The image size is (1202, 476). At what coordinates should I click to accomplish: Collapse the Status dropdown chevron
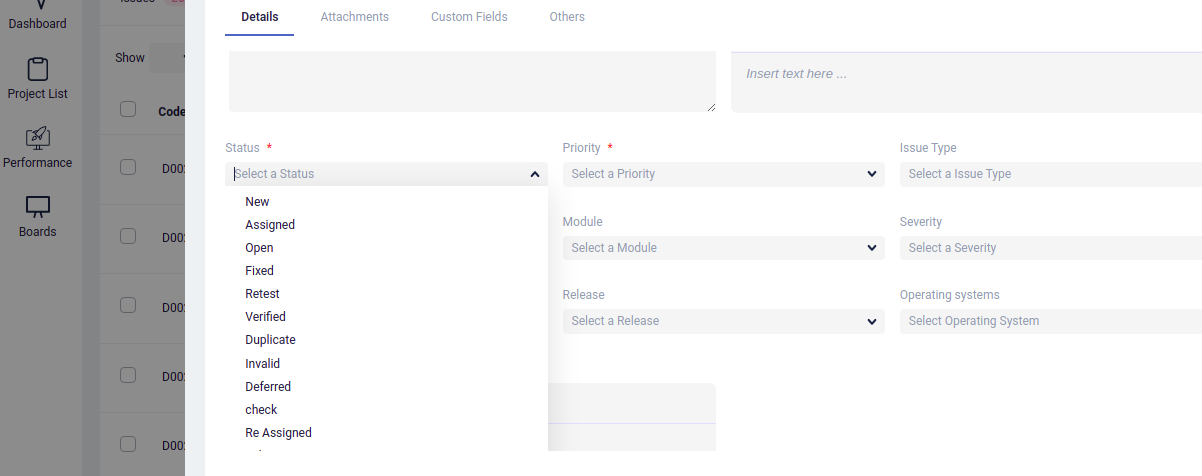click(535, 174)
